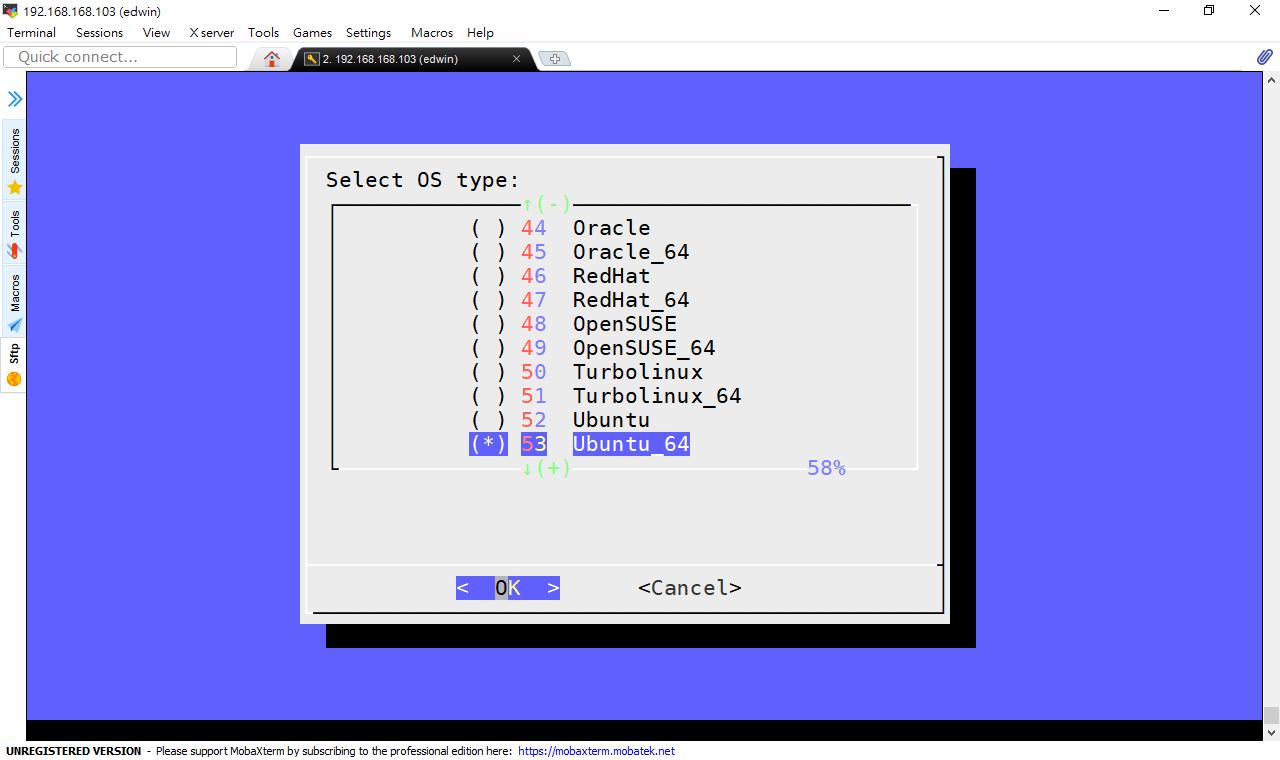Viewport: 1280px width, 760px height.
Task: Open the Games menu
Action: point(312,33)
